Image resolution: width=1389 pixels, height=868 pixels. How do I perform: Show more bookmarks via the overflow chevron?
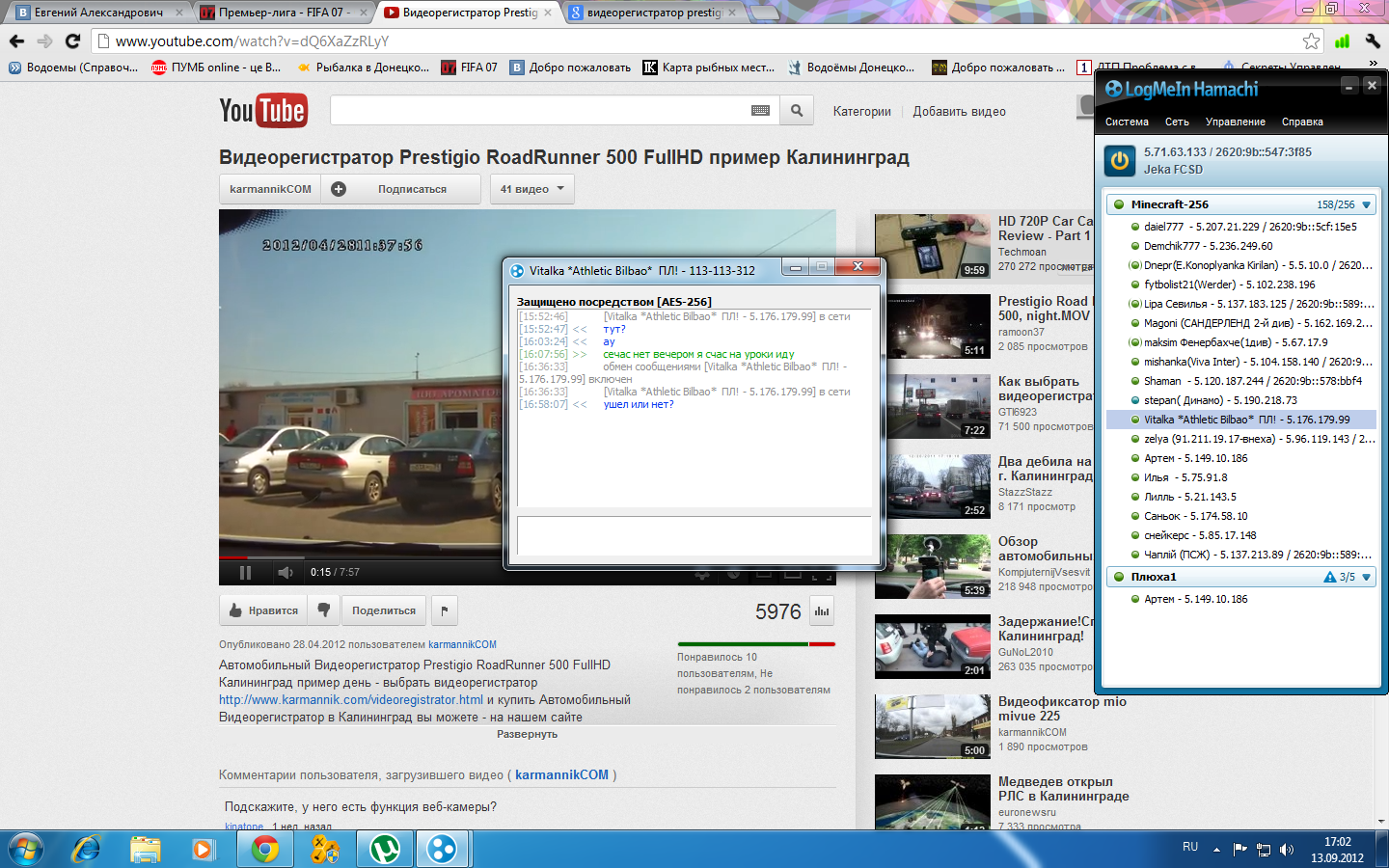1374,64
